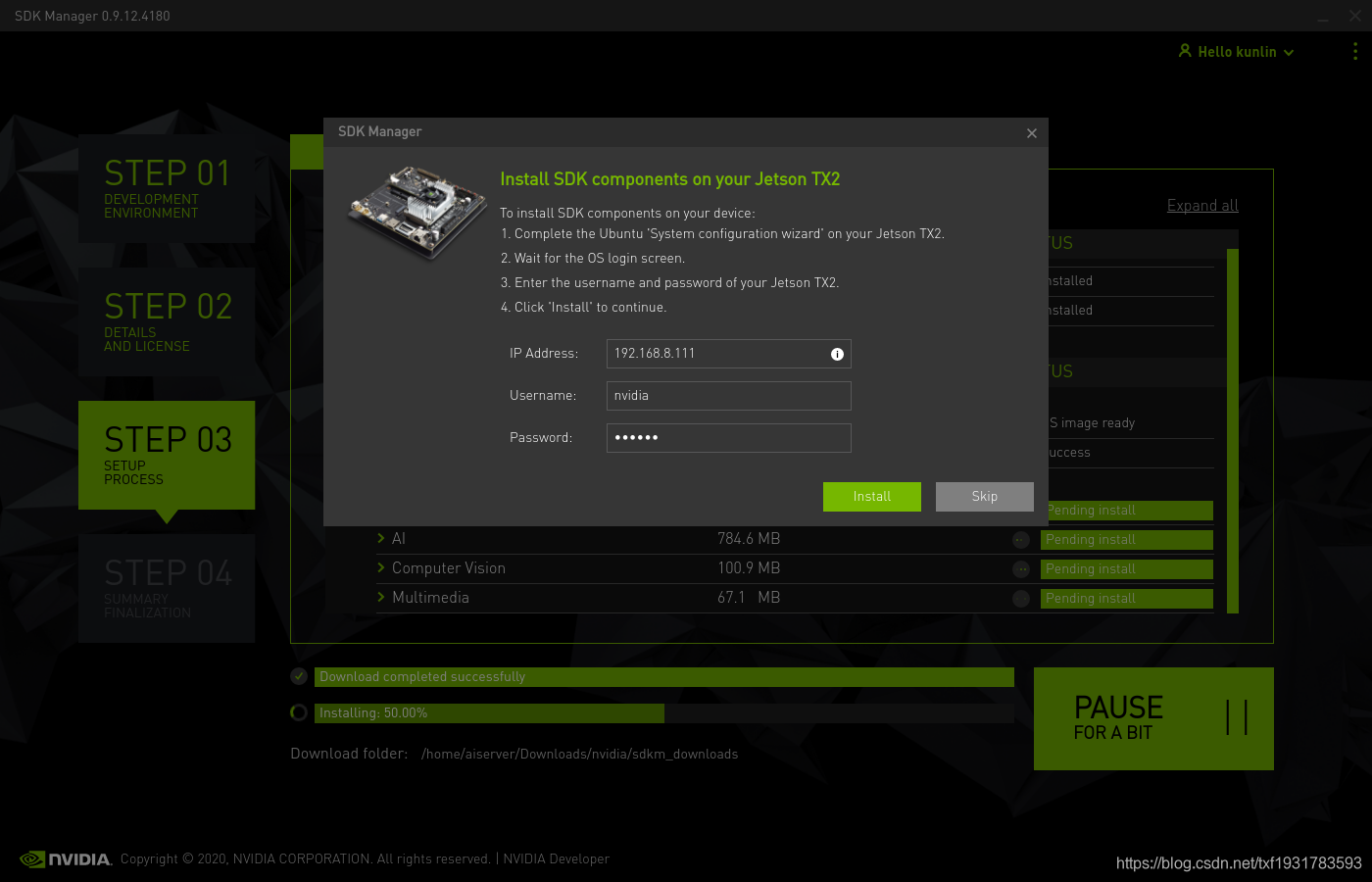Viewport: 1372px width, 882px height.
Task: Focus the Password field
Action: pyautogui.click(x=729, y=438)
